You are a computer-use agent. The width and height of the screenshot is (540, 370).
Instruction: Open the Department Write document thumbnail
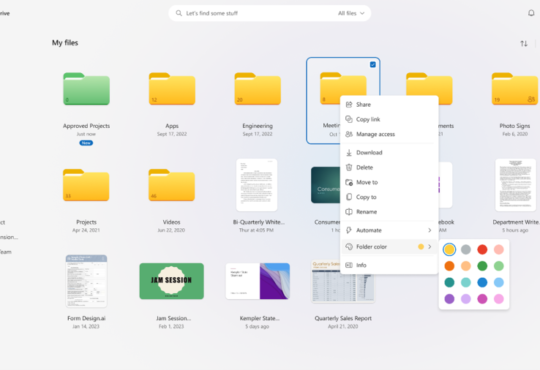tap(516, 185)
